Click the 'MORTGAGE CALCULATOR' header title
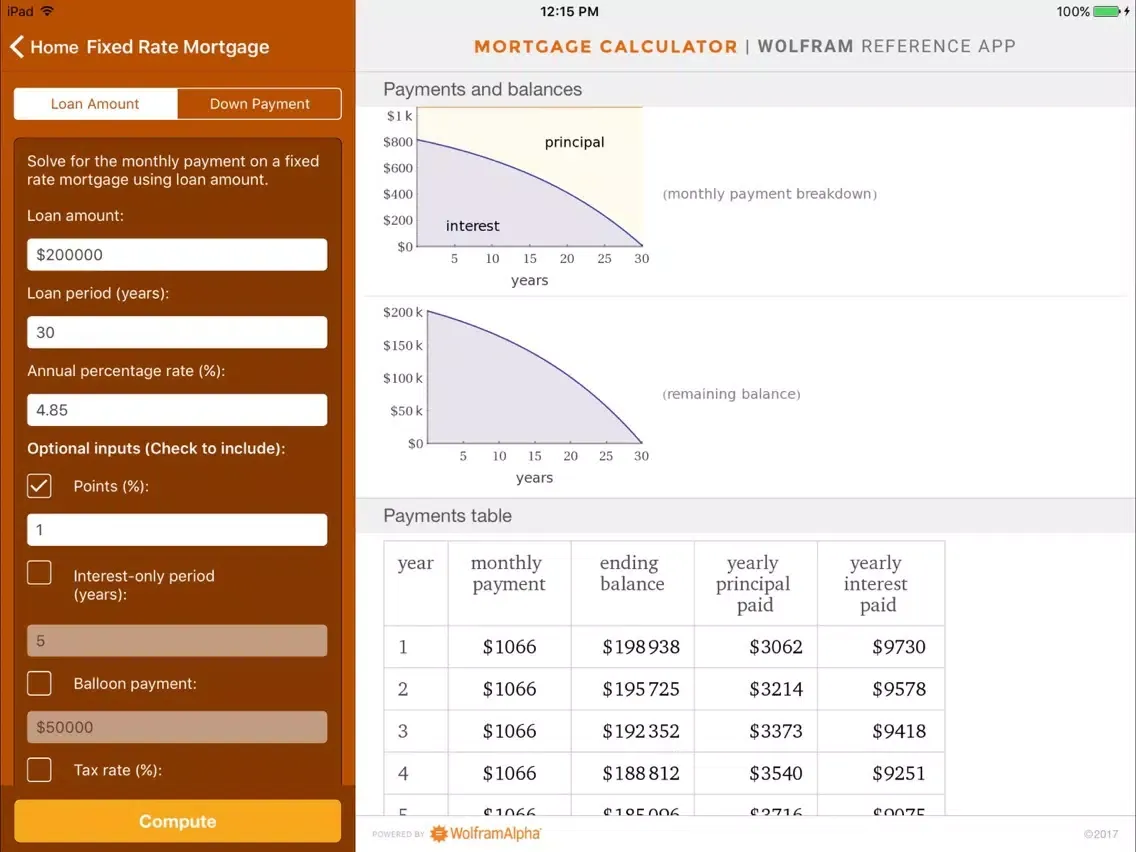This screenshot has height=852, width=1136. [x=606, y=46]
